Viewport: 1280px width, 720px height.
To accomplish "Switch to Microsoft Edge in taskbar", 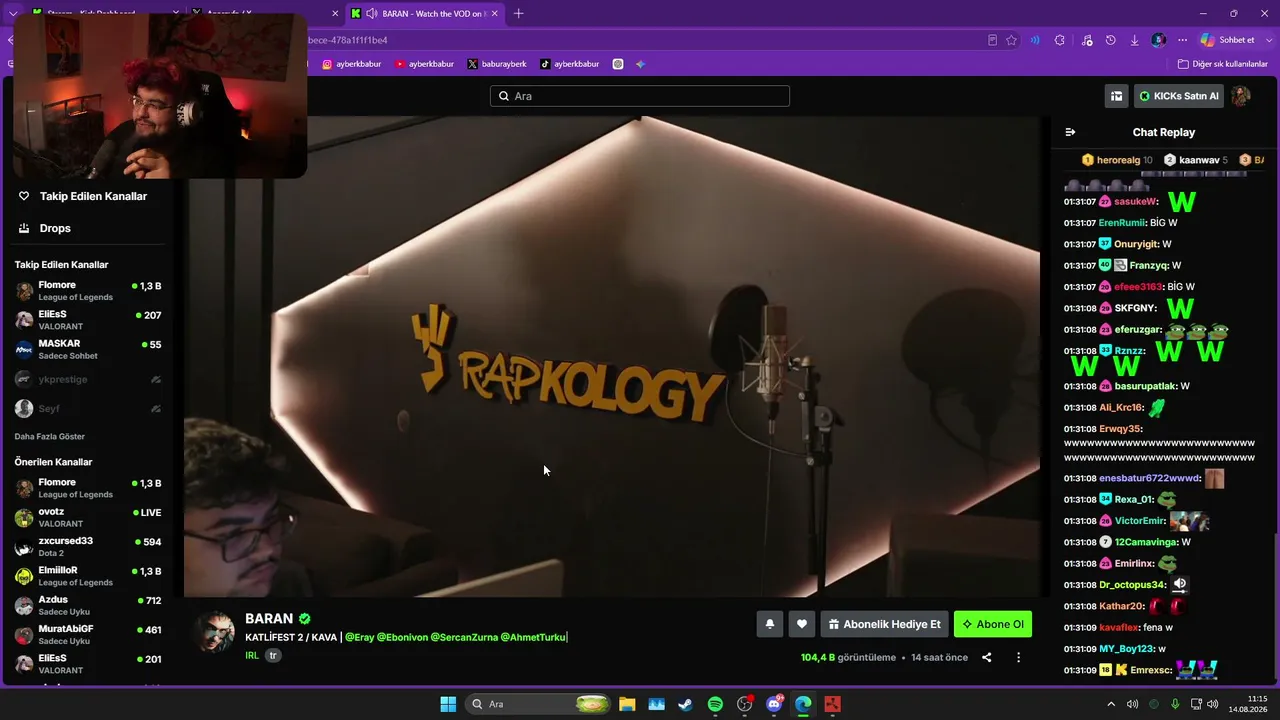I will click(803, 704).
